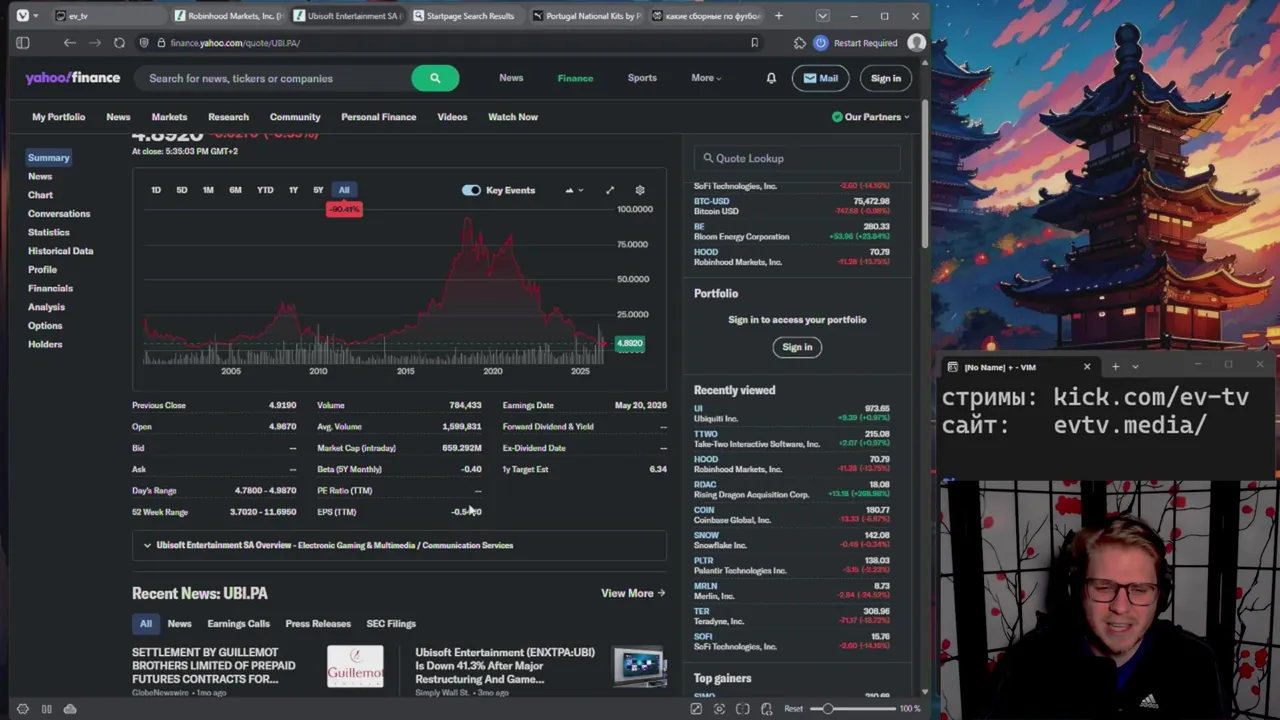Click the Restart Required update button
Image resolution: width=1280 pixels, height=720 pixels.
coord(856,43)
